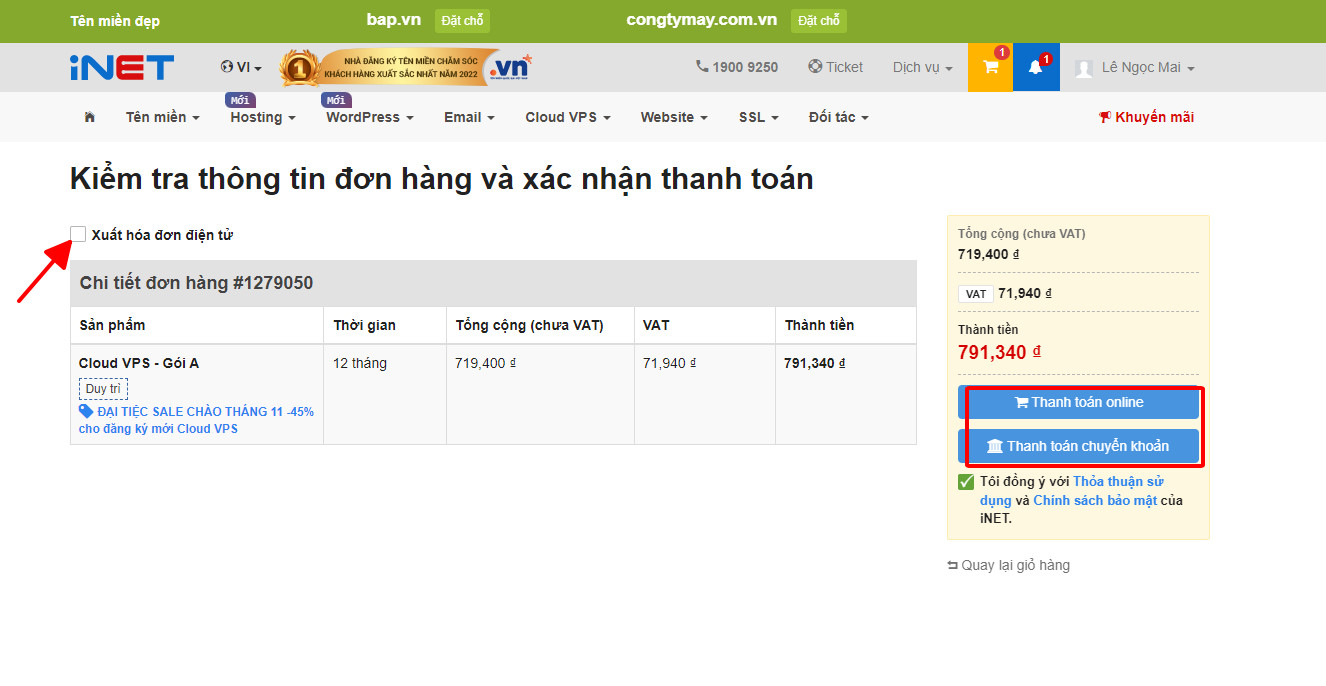The height and width of the screenshot is (686, 1326).
Task: Expand the Dịch vụ dropdown
Action: click(x=922, y=67)
